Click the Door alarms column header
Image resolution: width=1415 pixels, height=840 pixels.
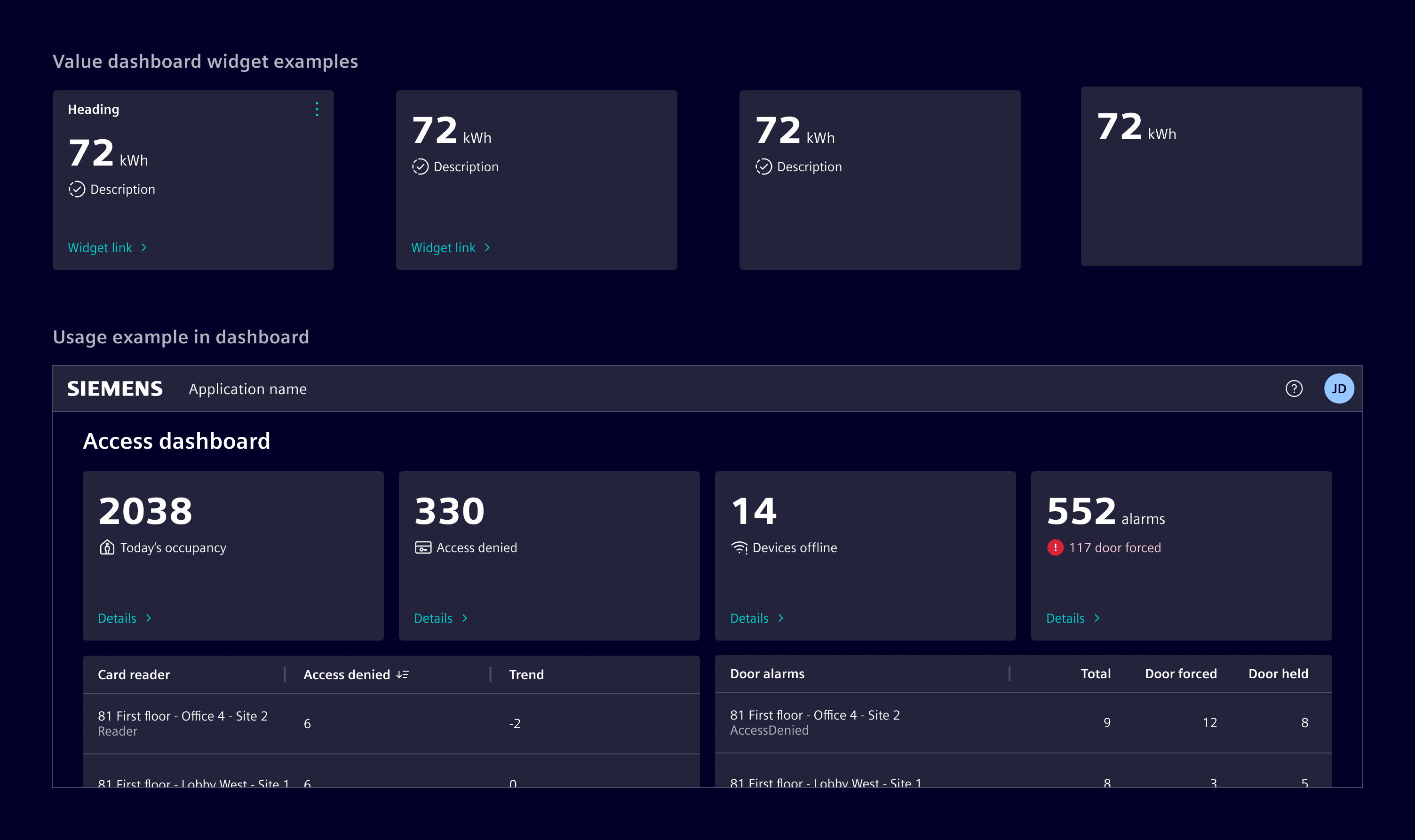click(x=767, y=674)
